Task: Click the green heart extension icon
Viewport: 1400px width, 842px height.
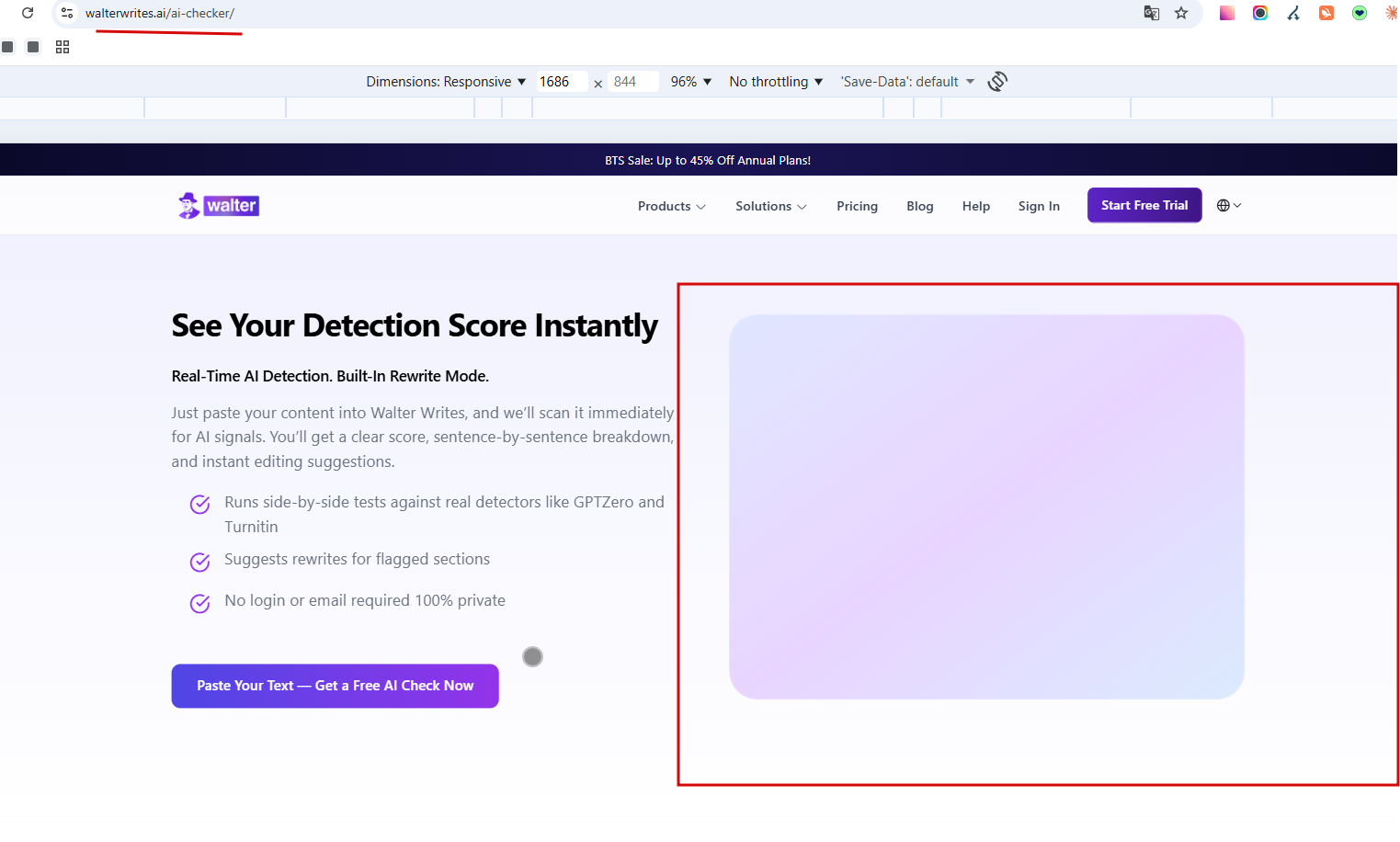Action: 1360,13
